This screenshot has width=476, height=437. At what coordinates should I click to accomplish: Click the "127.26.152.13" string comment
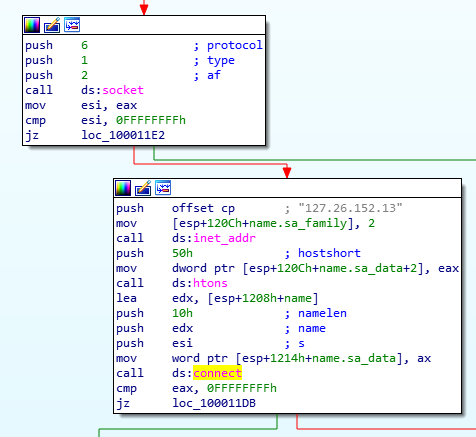(351, 208)
